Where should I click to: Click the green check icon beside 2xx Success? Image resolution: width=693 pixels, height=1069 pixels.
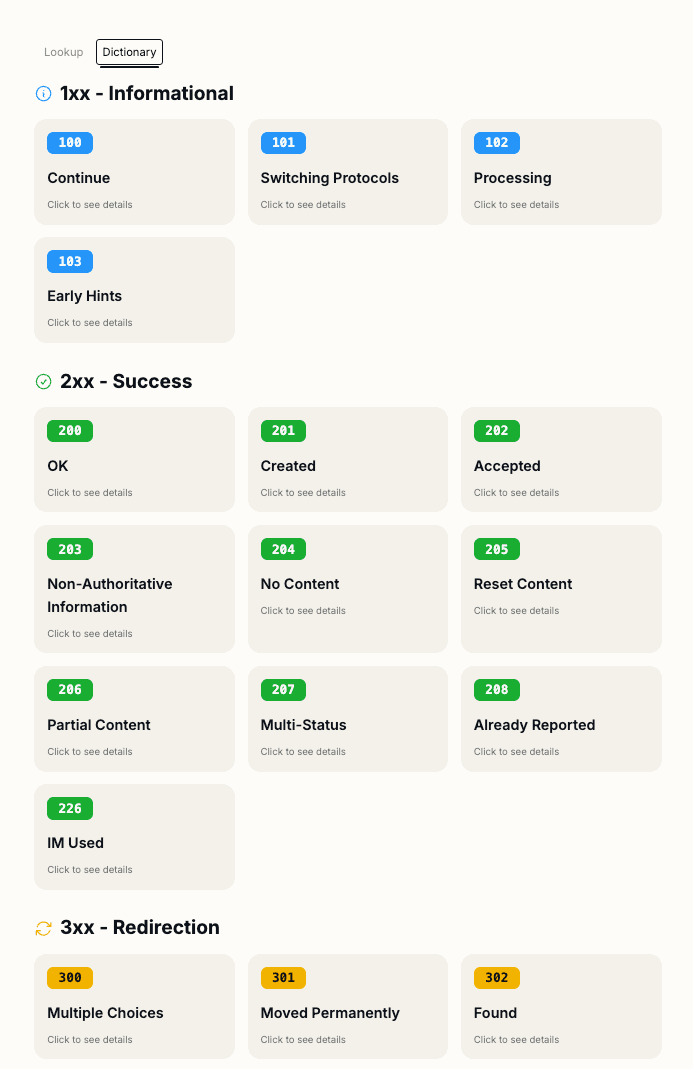[42, 381]
